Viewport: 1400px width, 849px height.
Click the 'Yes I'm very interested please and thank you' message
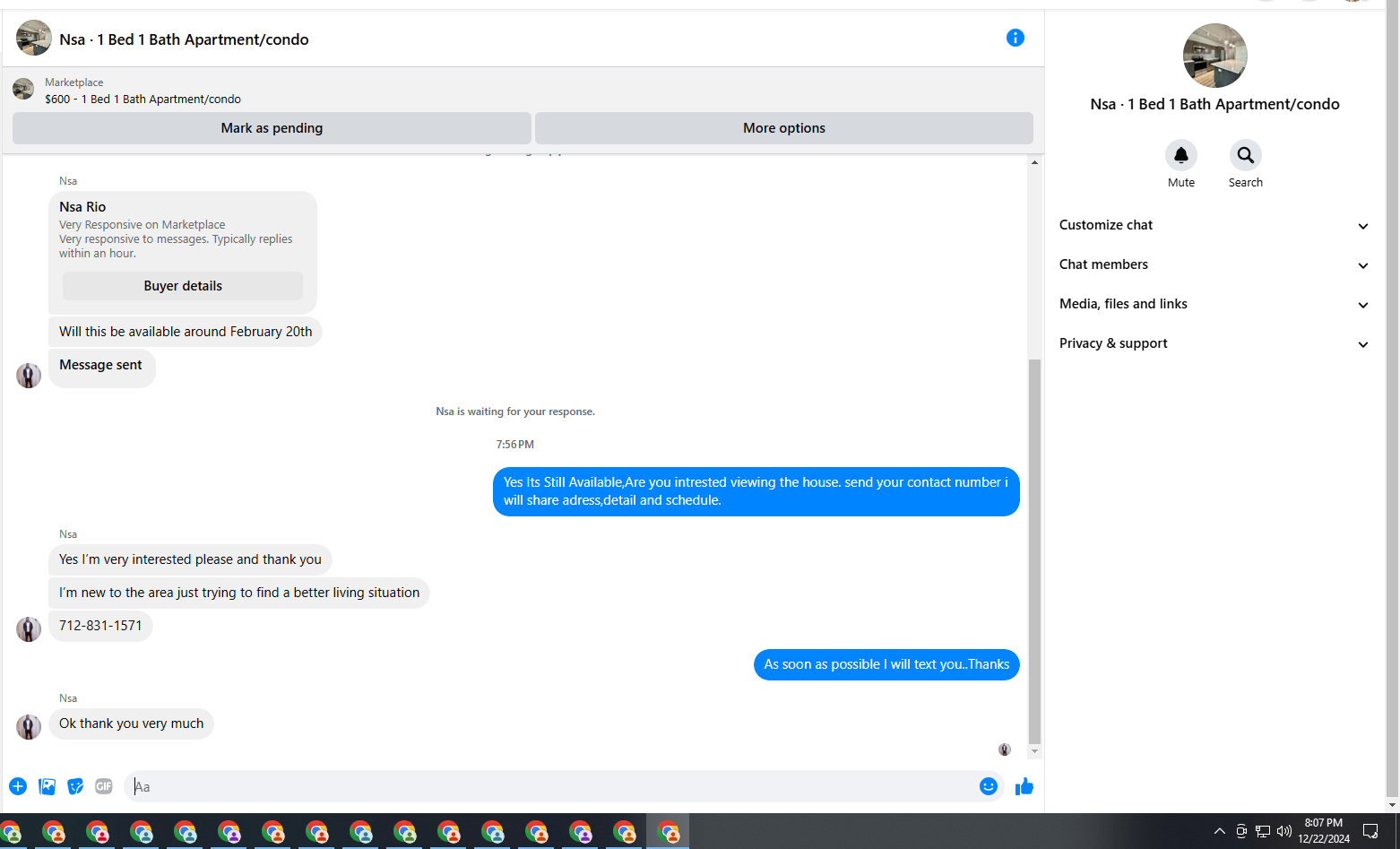(x=190, y=559)
